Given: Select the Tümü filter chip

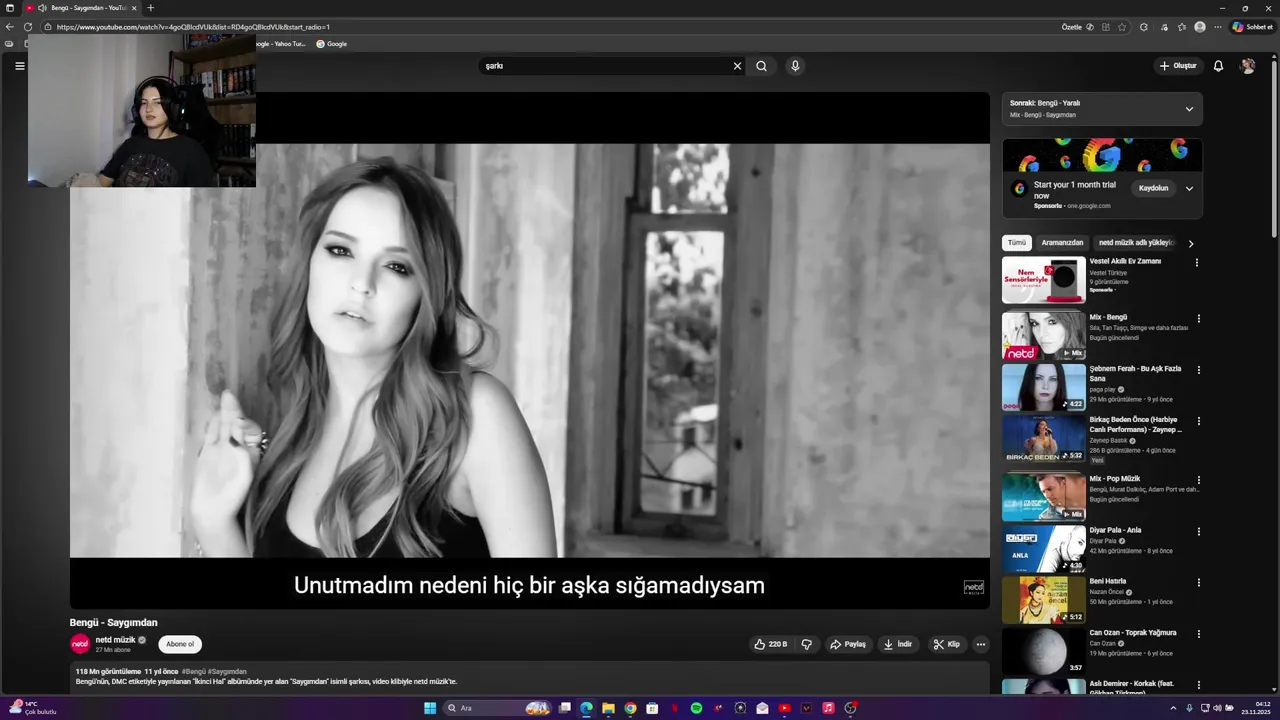Looking at the screenshot, I should coord(1017,243).
